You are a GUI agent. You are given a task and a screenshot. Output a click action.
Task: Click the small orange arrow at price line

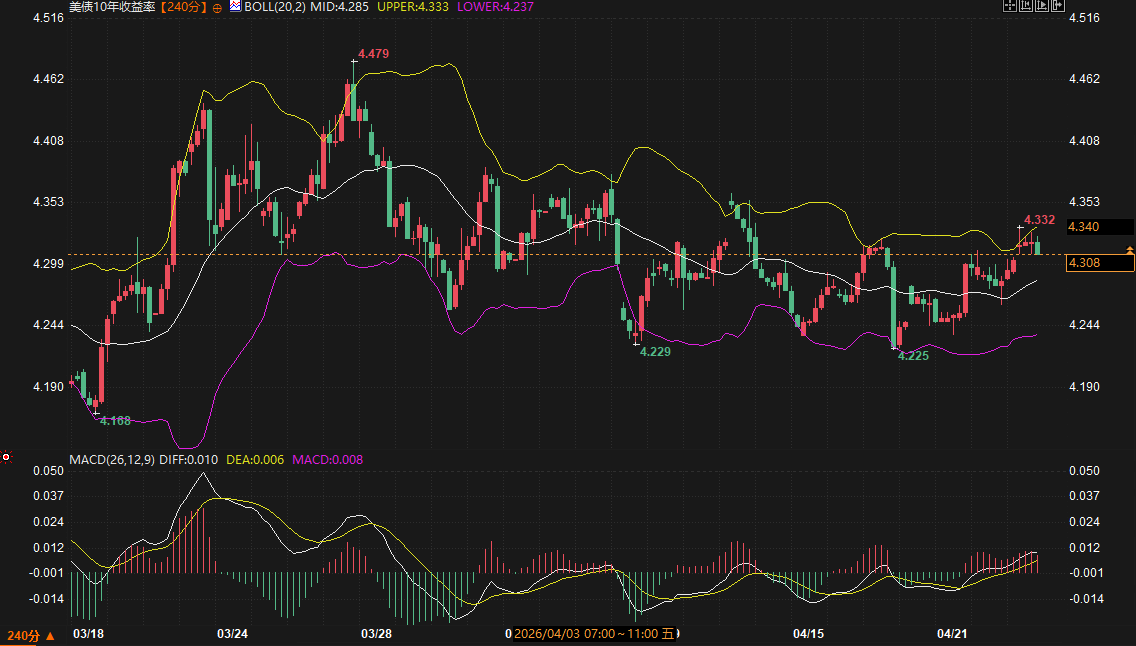(x=1130, y=248)
